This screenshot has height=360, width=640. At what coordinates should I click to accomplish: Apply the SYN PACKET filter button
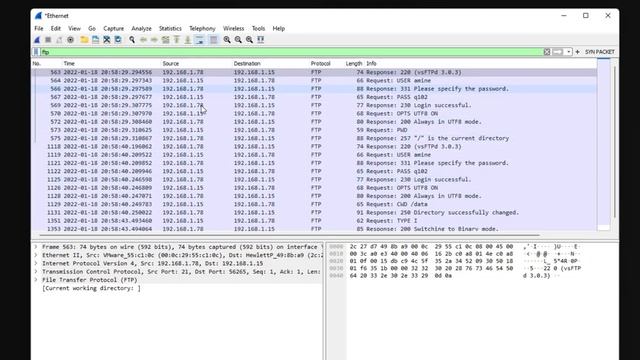(x=600, y=52)
